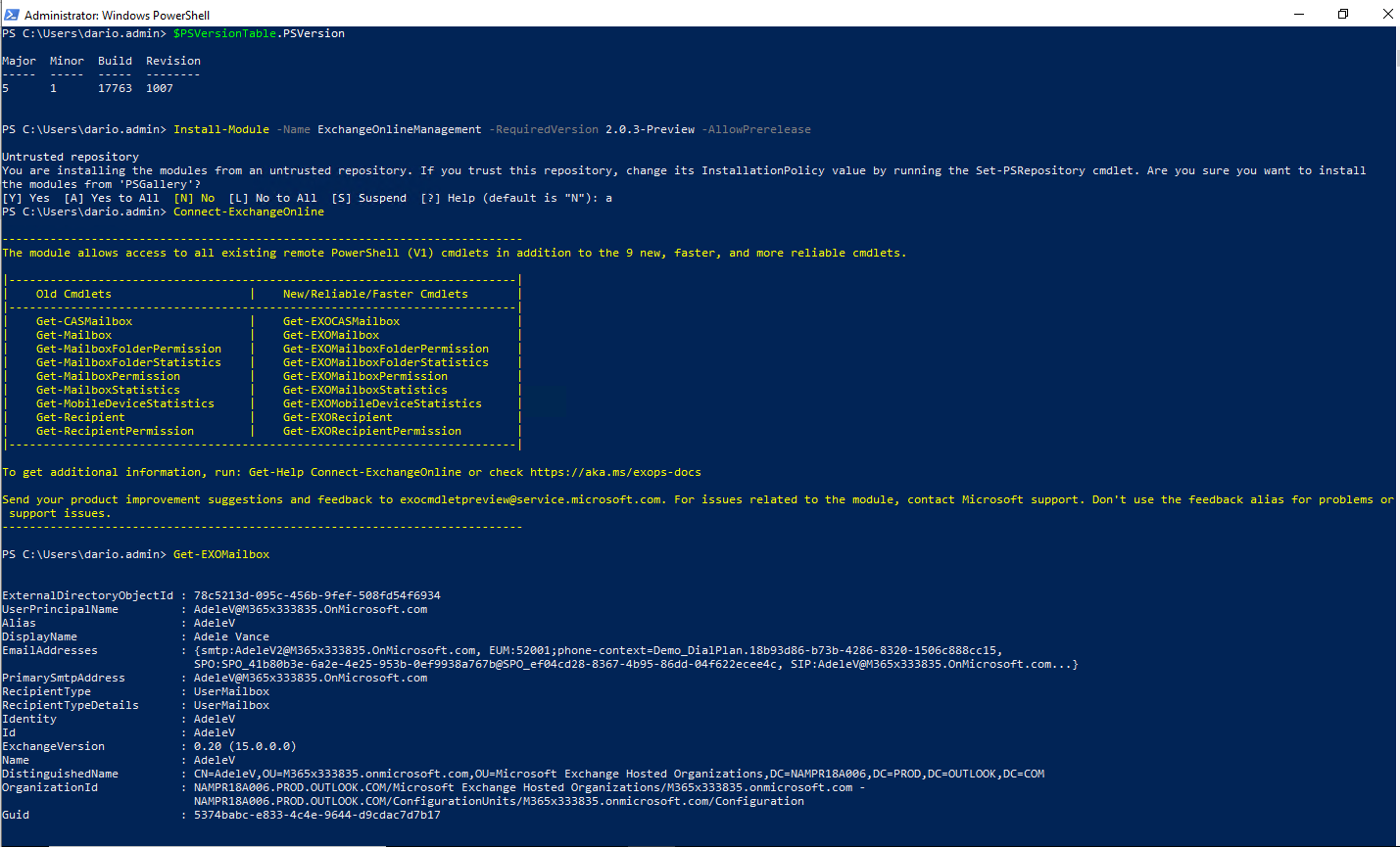Click Get-EXOCASMailbox in the table
1400x847 pixels.
point(341,321)
